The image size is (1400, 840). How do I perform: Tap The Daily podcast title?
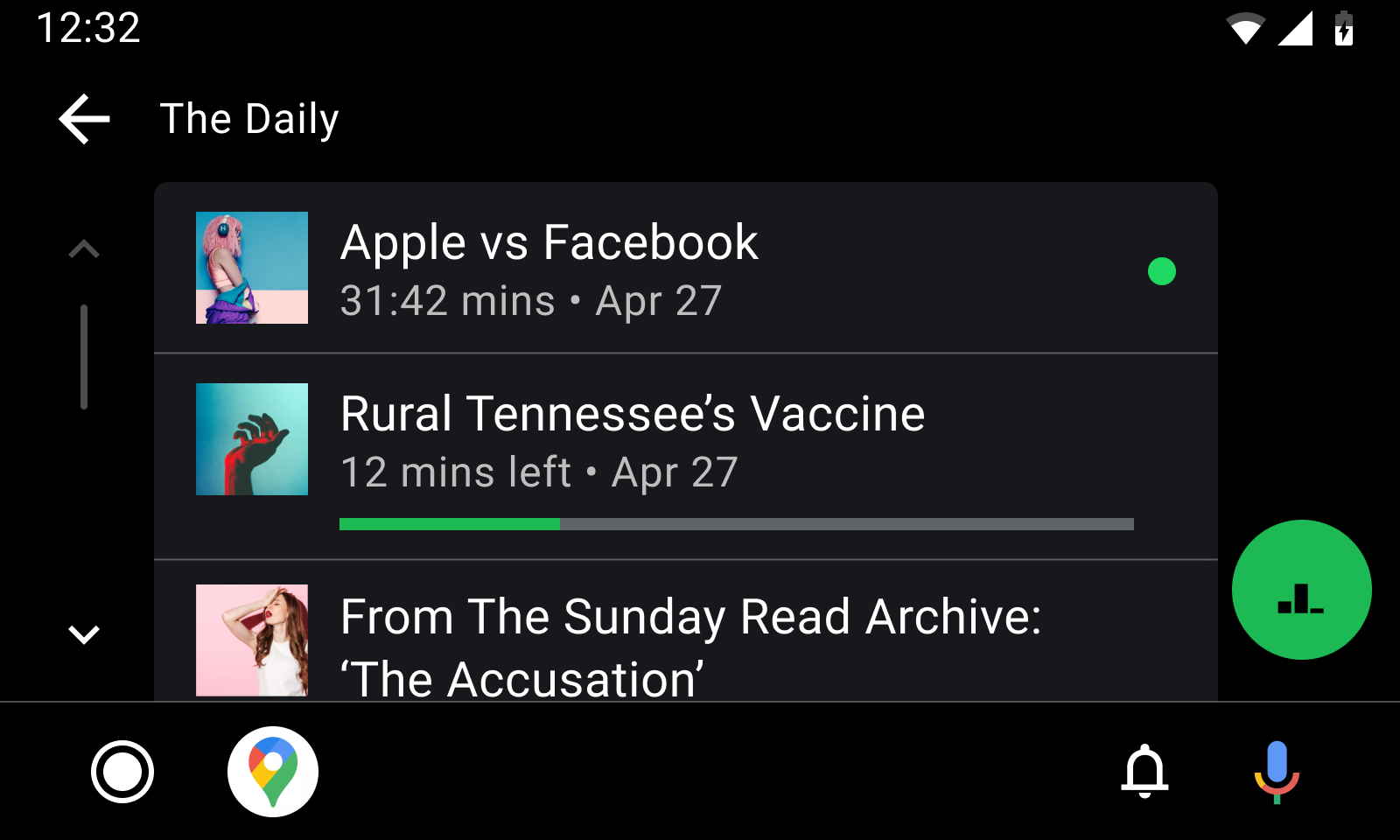(249, 118)
